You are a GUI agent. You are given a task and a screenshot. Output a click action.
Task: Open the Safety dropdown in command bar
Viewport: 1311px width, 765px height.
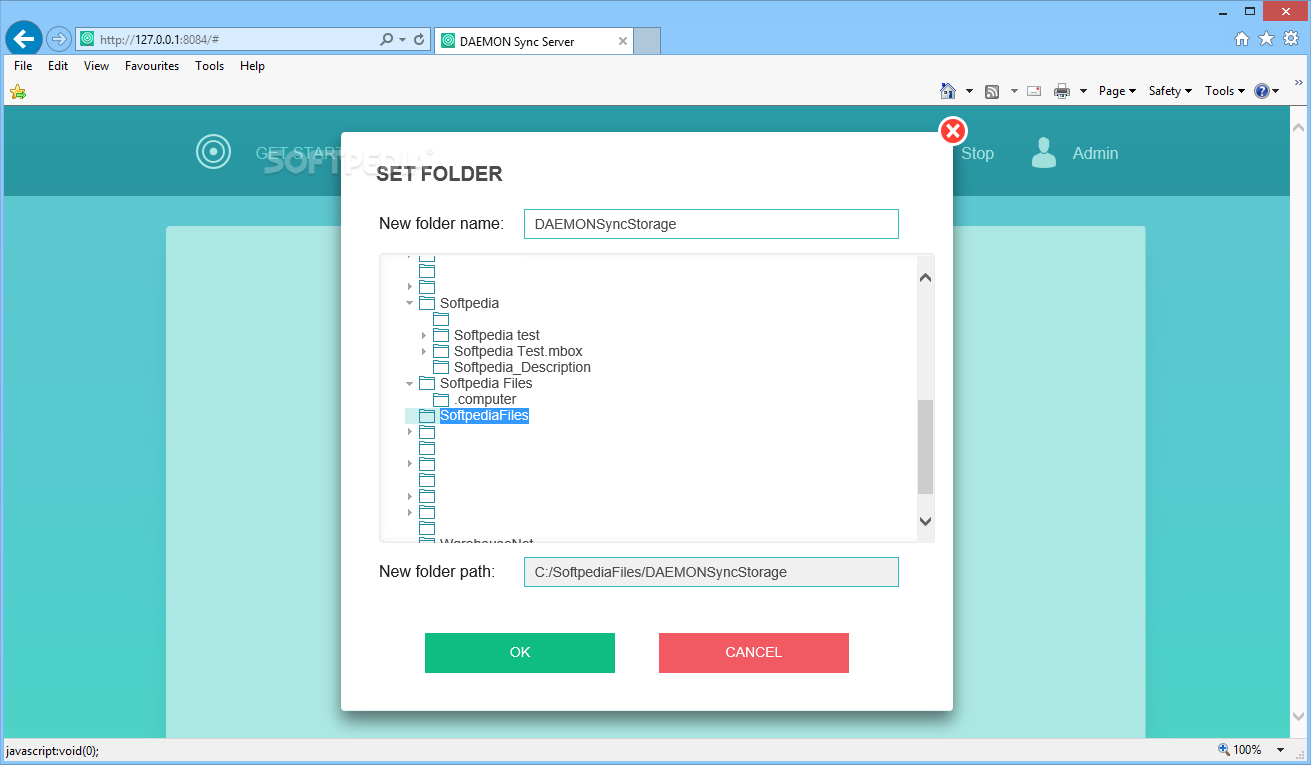tap(1170, 91)
